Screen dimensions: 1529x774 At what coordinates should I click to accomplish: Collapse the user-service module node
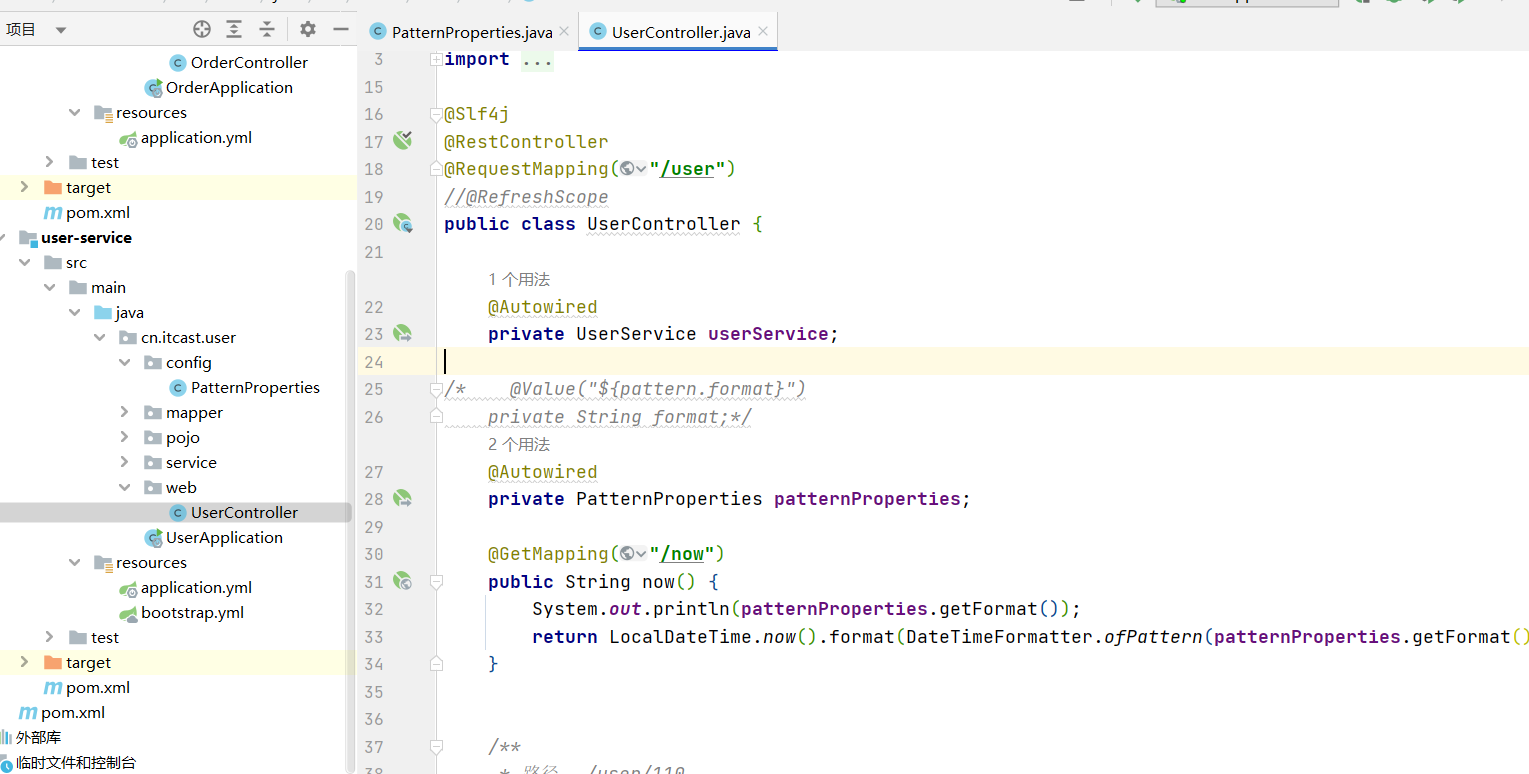tap(4, 237)
